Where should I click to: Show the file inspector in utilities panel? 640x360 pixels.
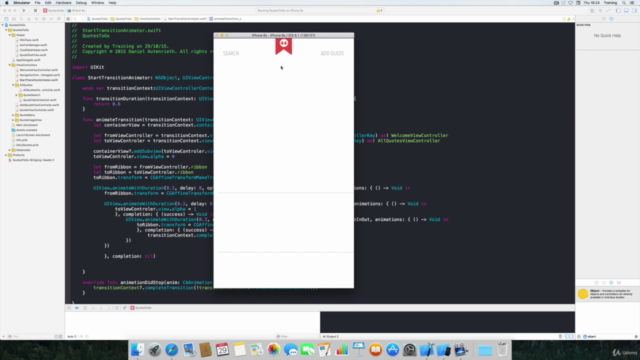[604, 19]
